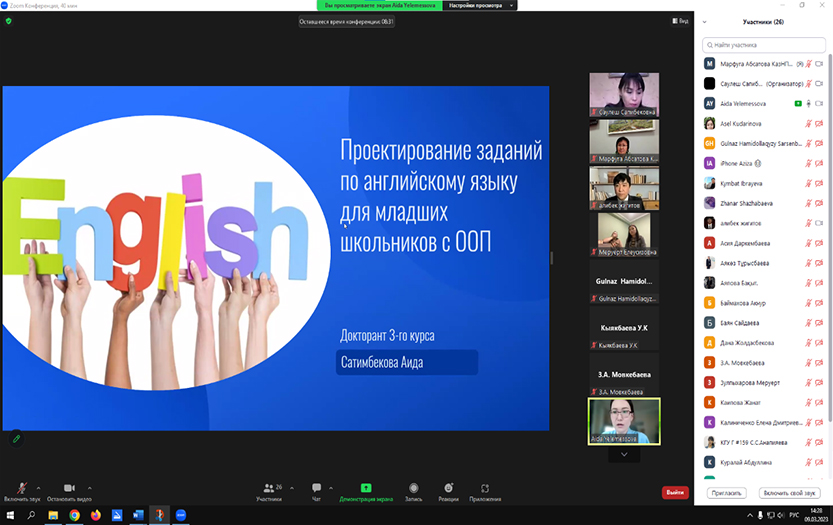The height and width of the screenshot is (525, 833).
Task: Open the Участники participants icon in toolbar
Action: click(268, 488)
